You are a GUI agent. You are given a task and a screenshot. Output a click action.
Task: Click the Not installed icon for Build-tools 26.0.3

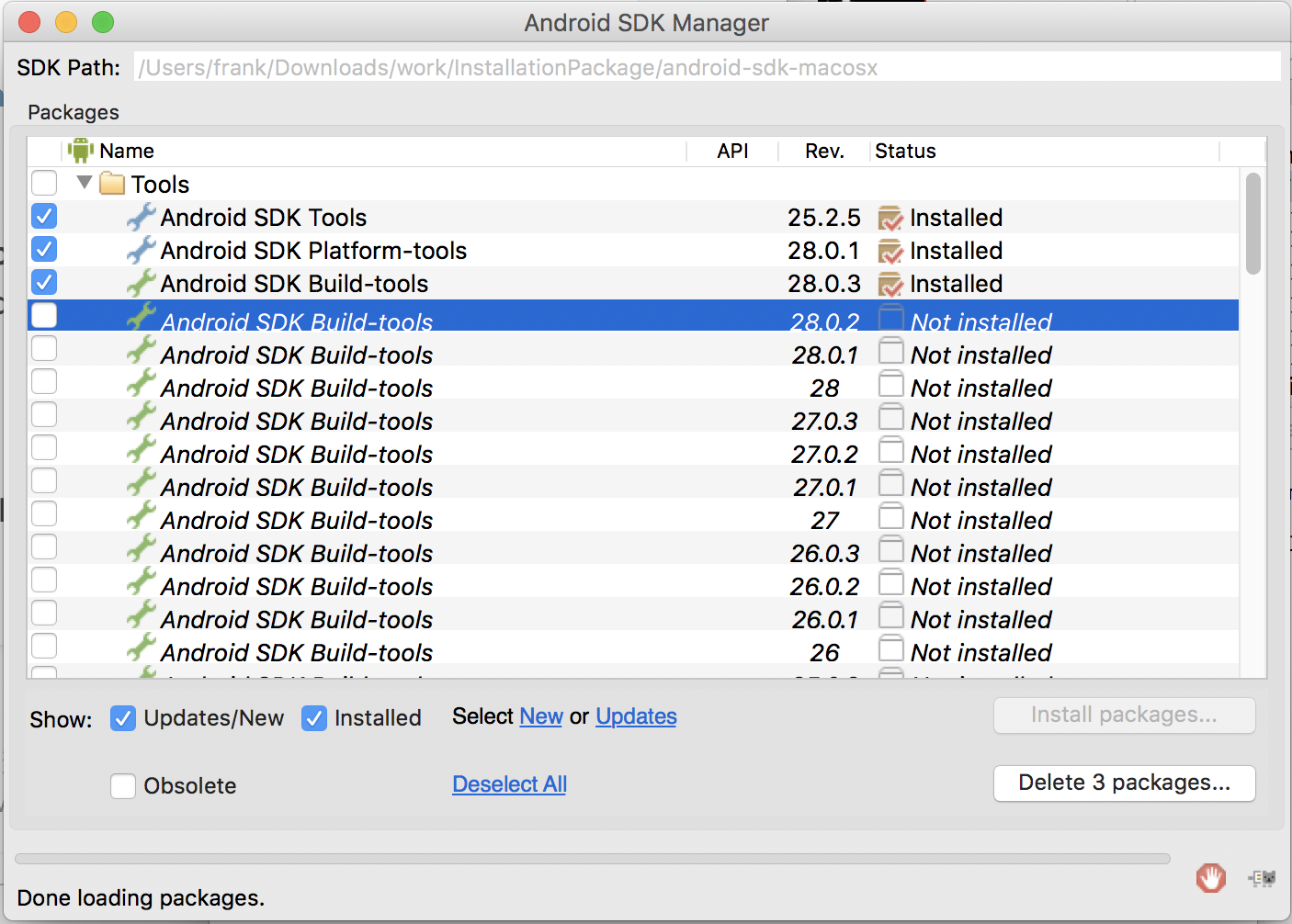click(890, 549)
